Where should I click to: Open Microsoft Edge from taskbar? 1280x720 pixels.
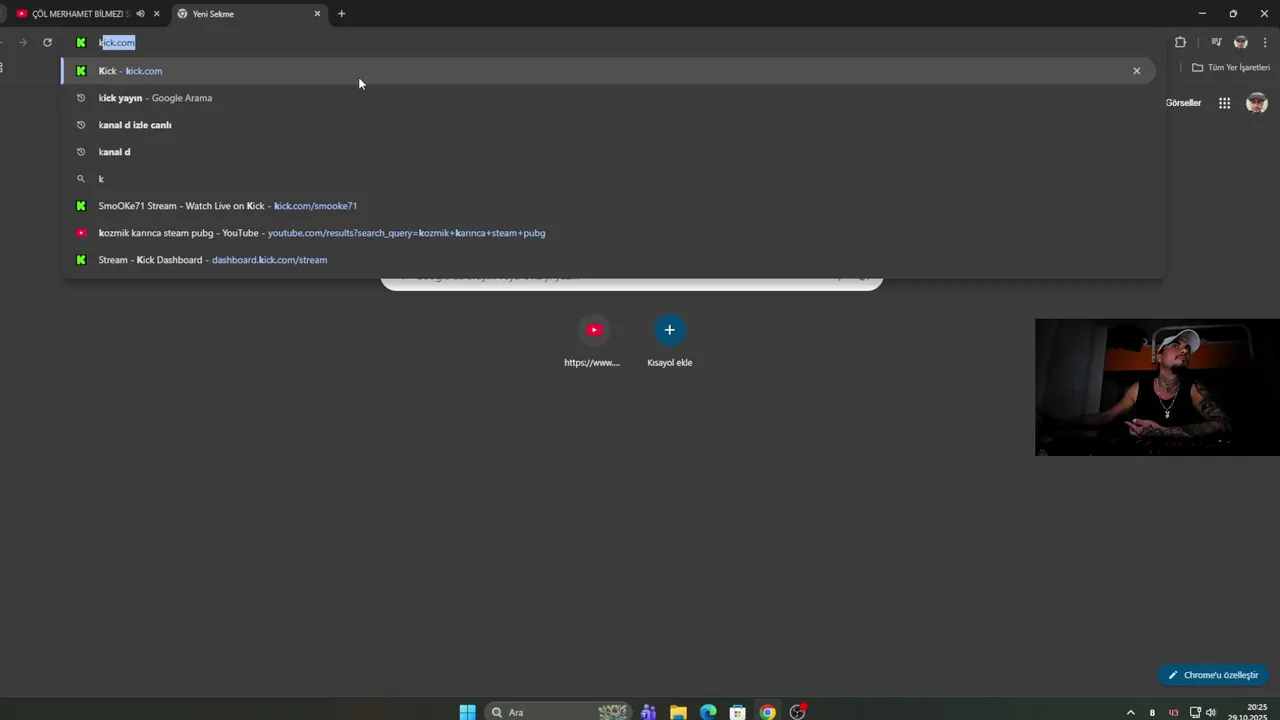pos(708,712)
